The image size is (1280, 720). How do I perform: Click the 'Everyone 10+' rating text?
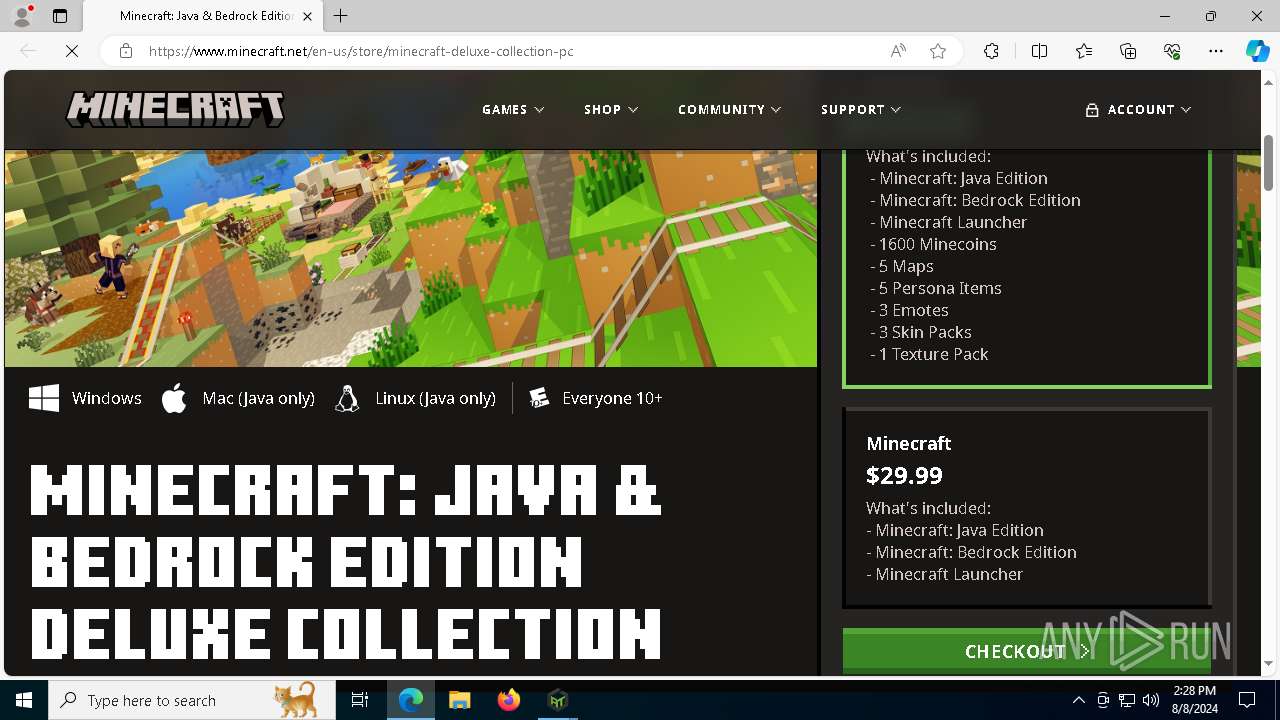(612, 398)
